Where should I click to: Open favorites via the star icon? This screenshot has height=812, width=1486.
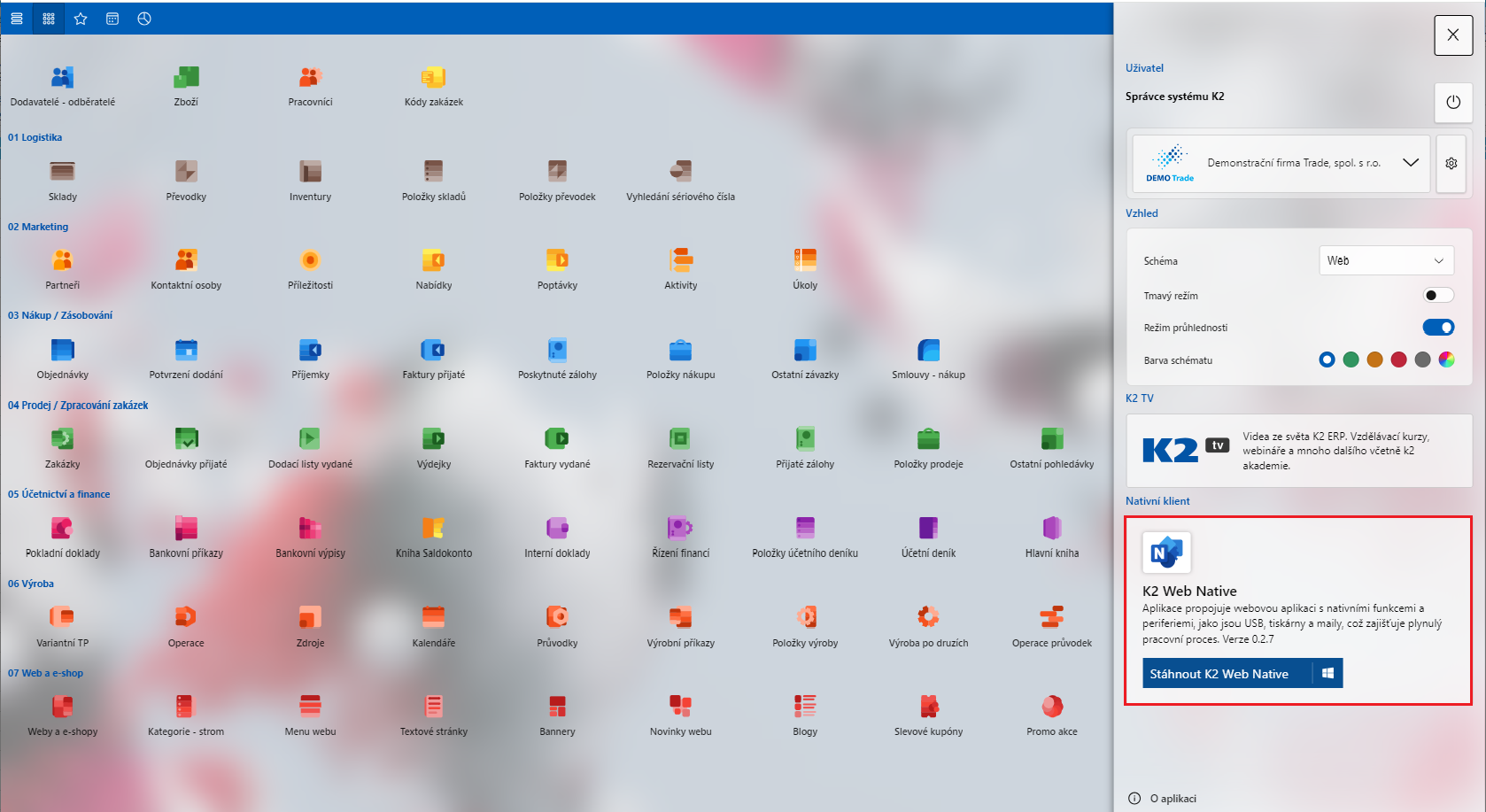coord(81,19)
